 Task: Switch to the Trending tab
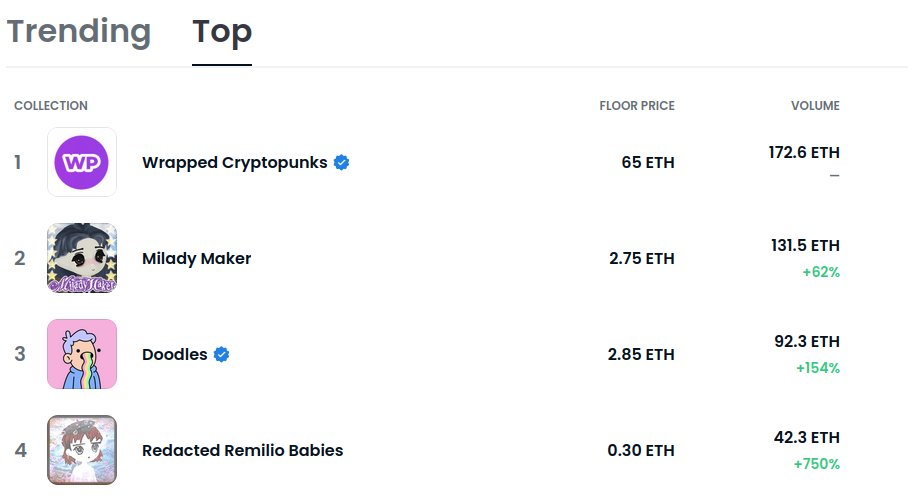tap(79, 31)
